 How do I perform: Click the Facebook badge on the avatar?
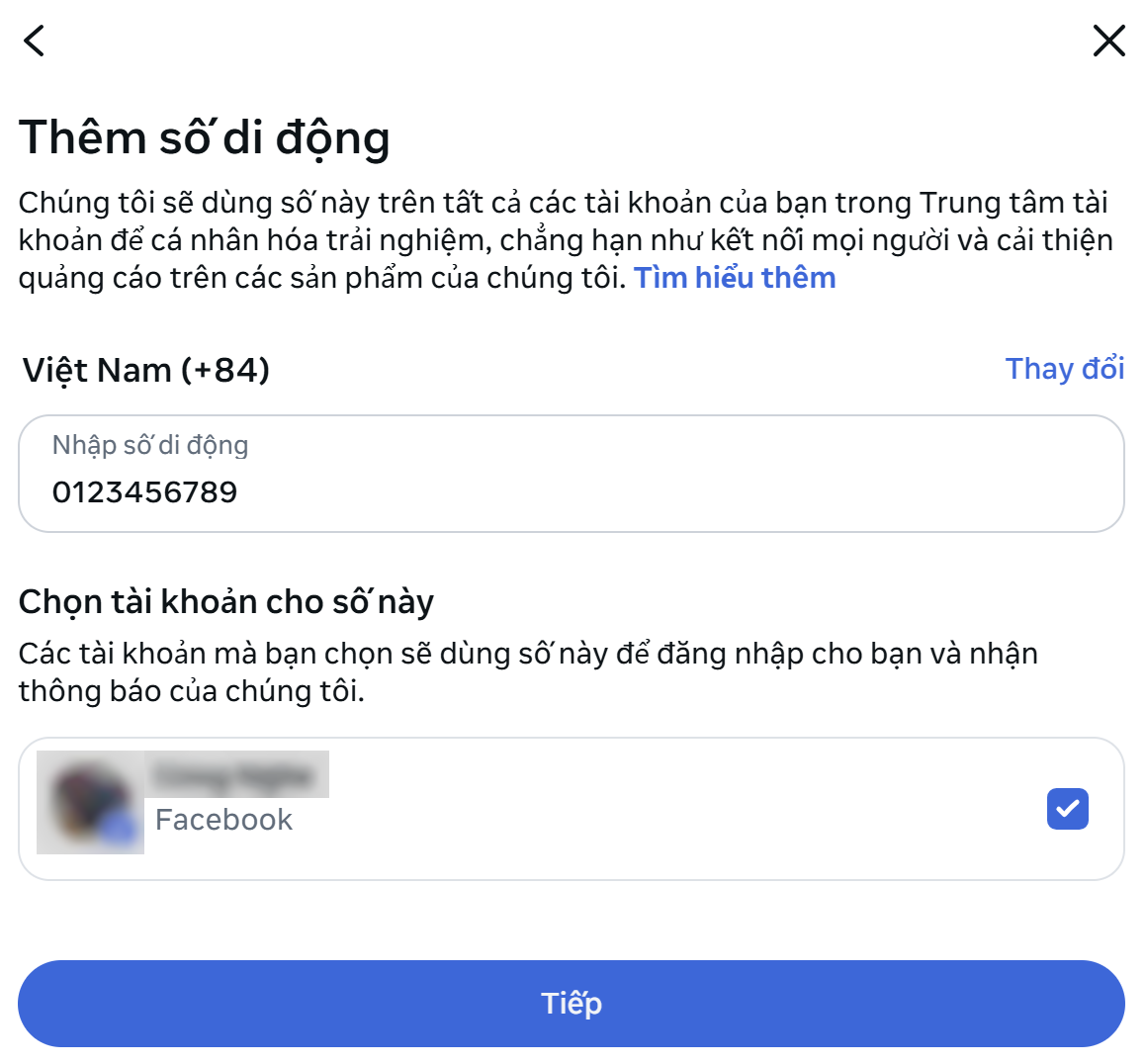pyautogui.click(x=121, y=830)
